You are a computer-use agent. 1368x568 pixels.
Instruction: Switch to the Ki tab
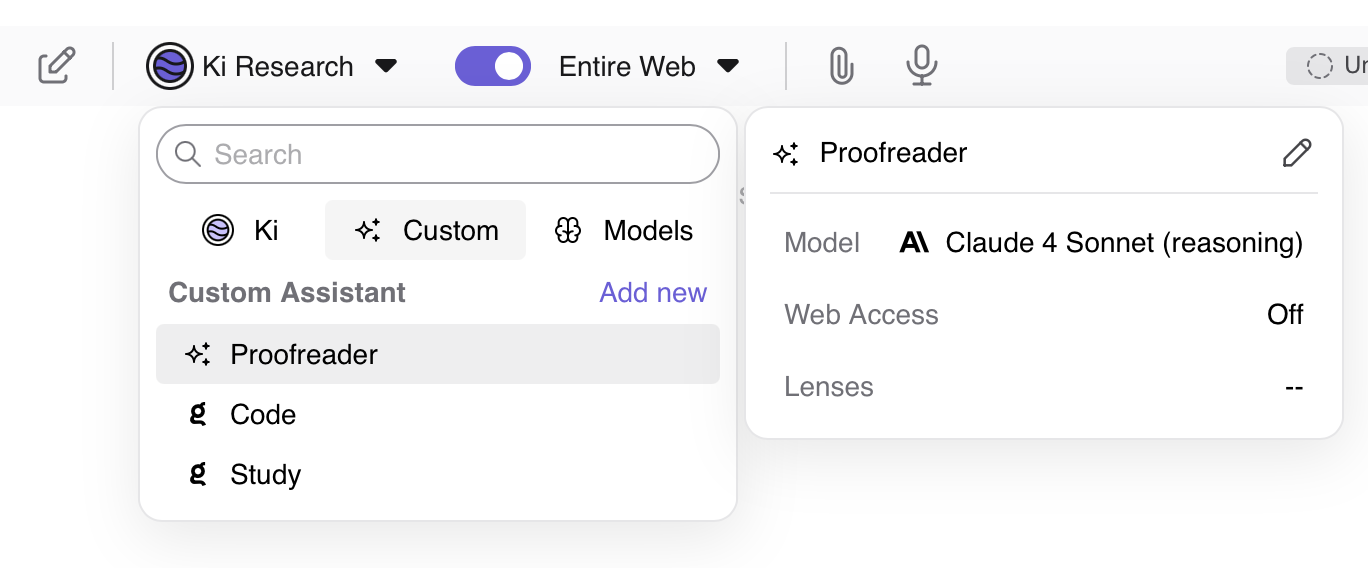pyautogui.click(x=240, y=231)
